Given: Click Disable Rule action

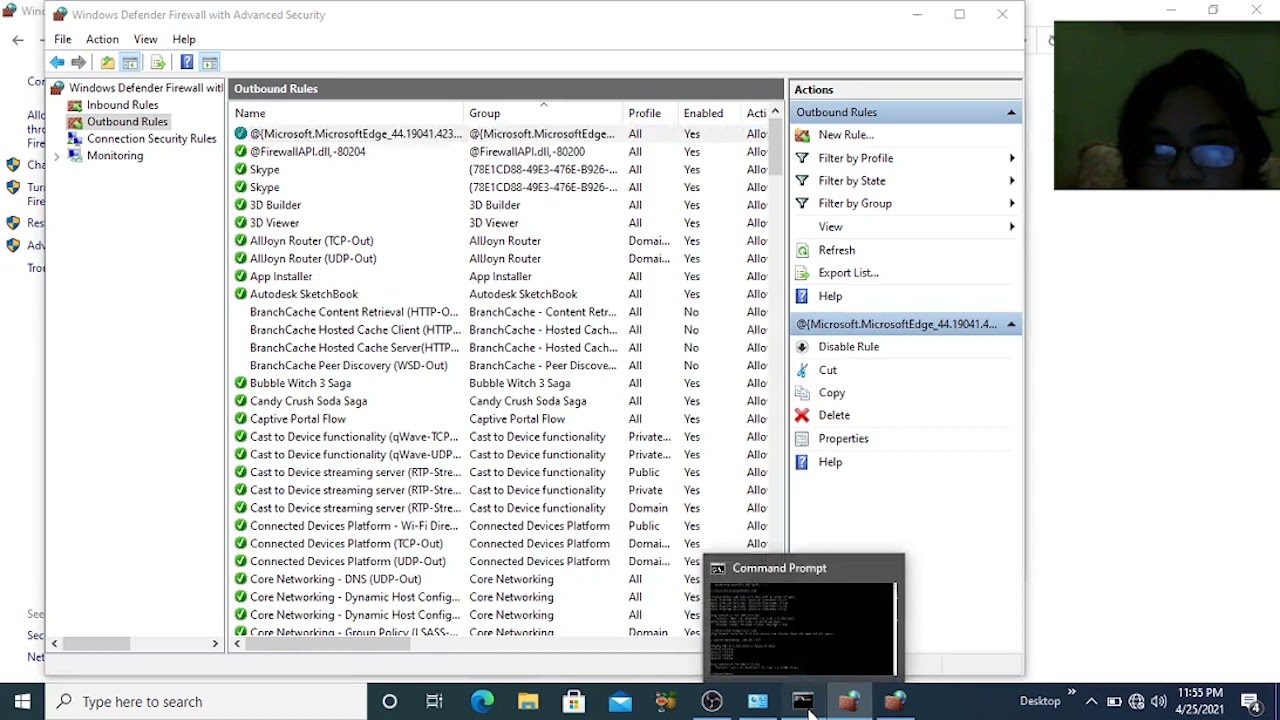Looking at the screenshot, I should pos(848,347).
